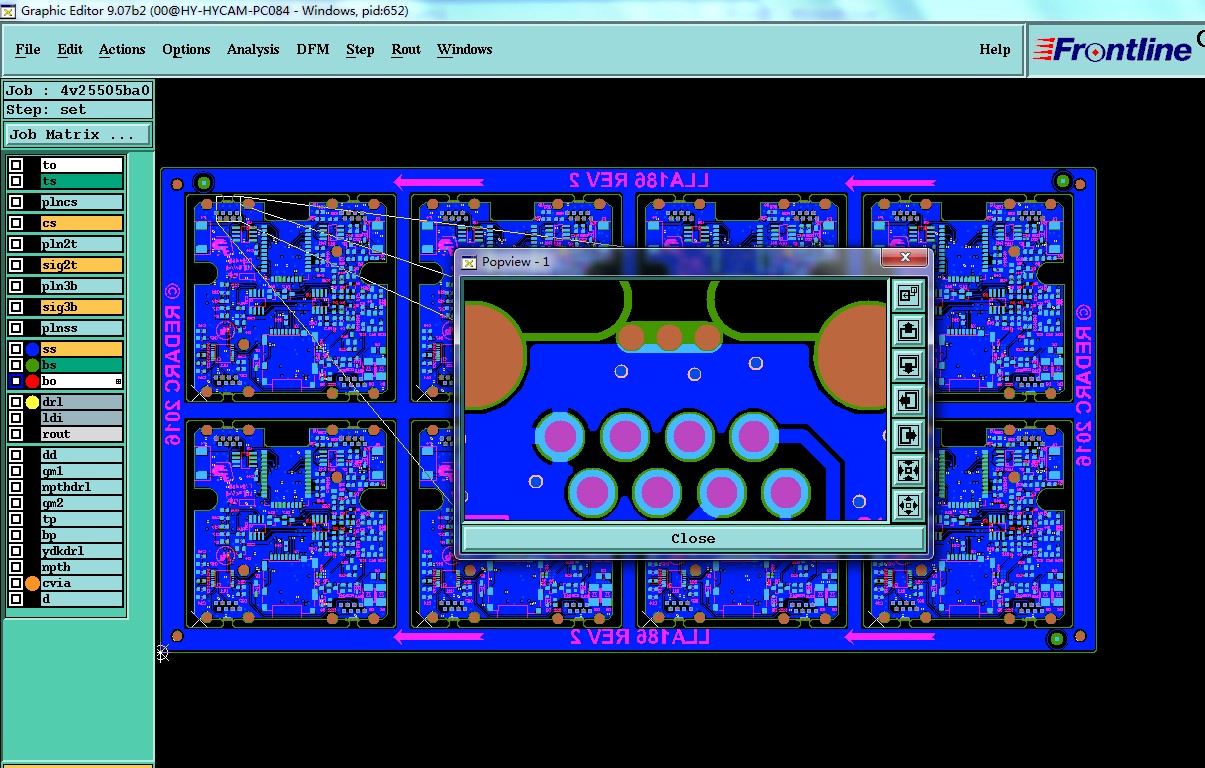Click Popview icon with four outward-pointing arrows
The image size is (1205, 768).
[908, 505]
